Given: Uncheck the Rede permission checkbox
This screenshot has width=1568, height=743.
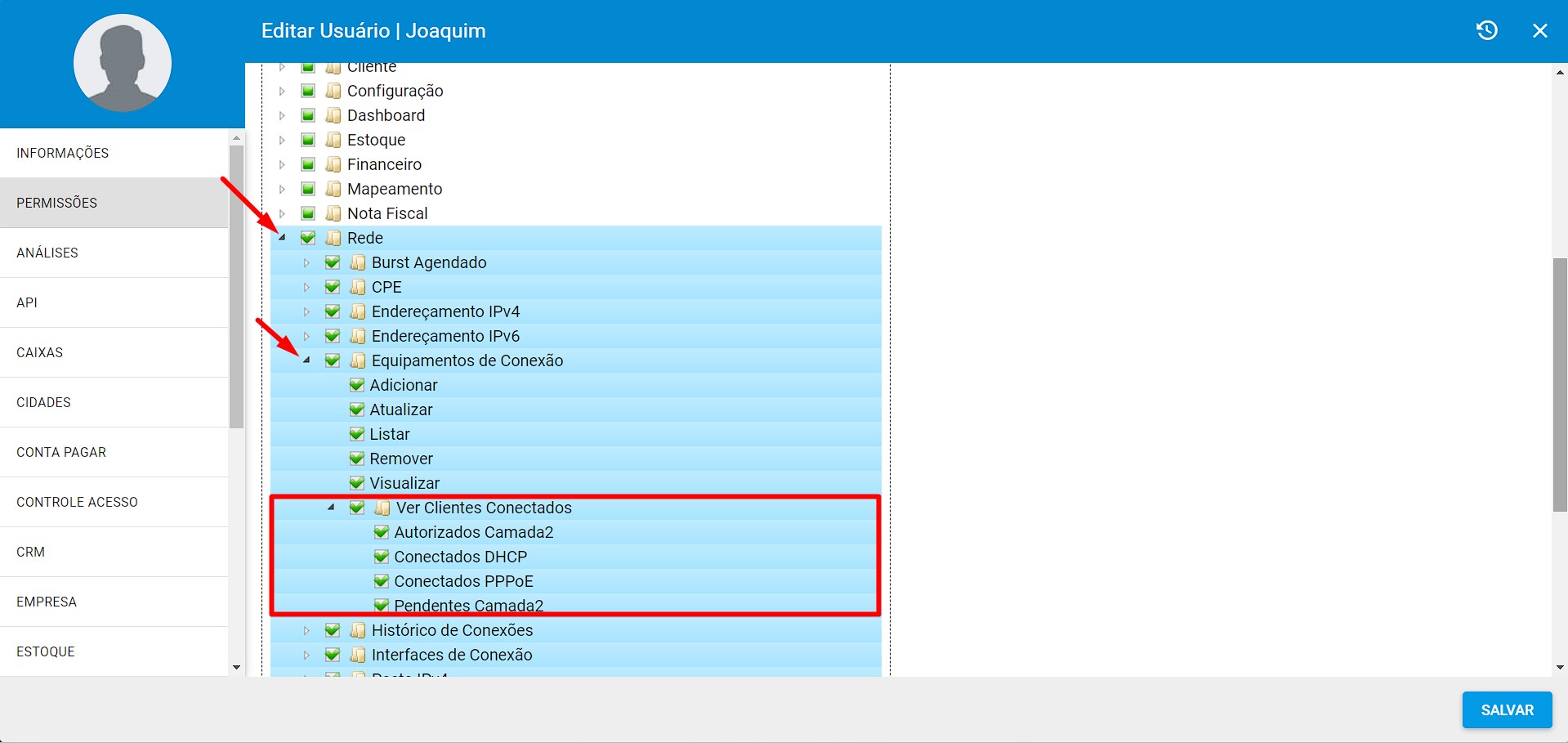Looking at the screenshot, I should pyautogui.click(x=308, y=238).
